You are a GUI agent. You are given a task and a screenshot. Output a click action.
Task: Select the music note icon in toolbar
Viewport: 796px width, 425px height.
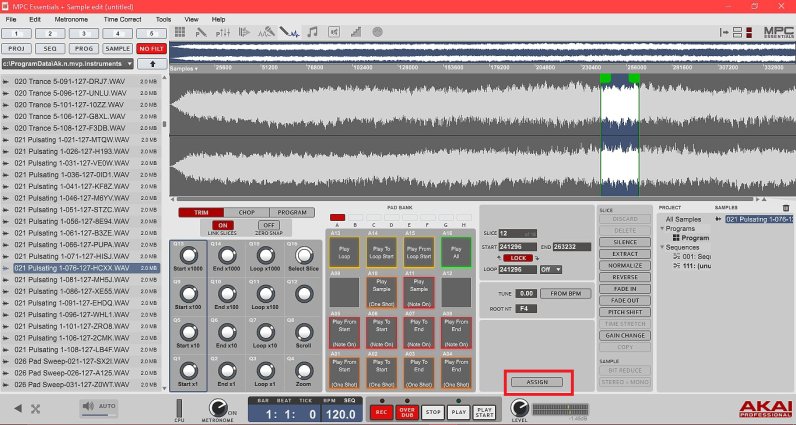point(312,32)
